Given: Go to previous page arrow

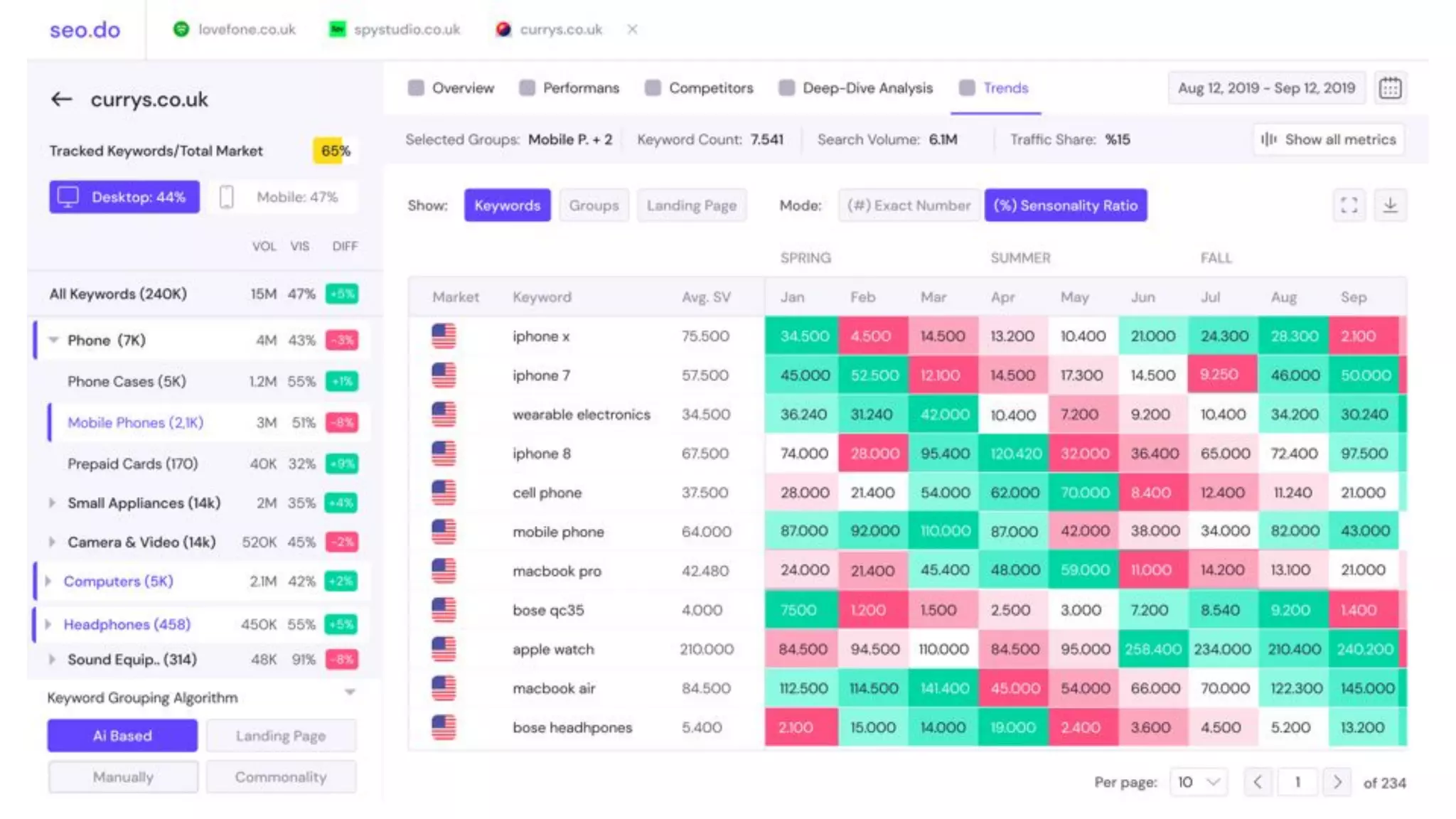Looking at the screenshot, I should [1258, 782].
